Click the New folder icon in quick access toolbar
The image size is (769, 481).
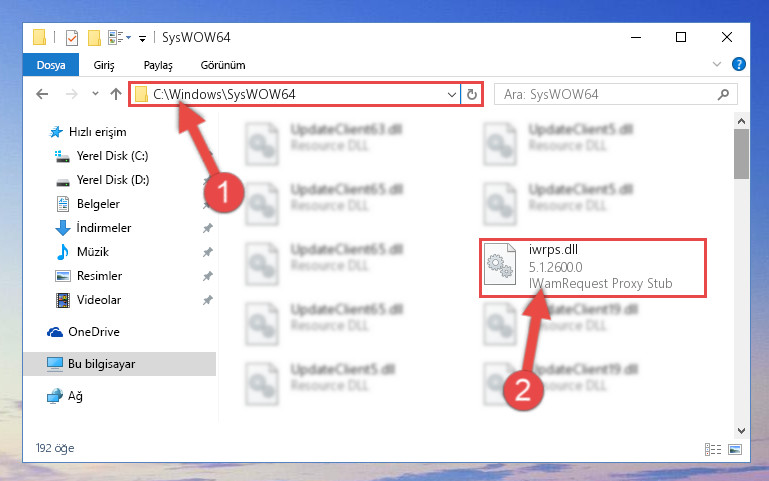pos(94,38)
